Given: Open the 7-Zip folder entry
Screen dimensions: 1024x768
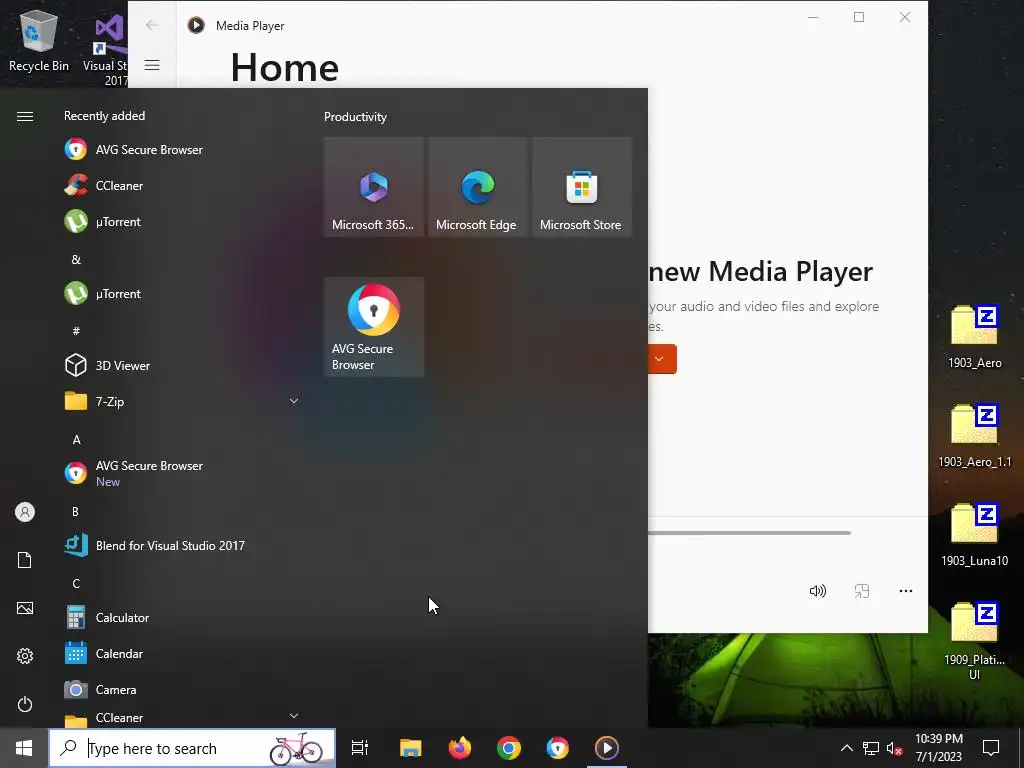Looking at the screenshot, I should (182, 402).
